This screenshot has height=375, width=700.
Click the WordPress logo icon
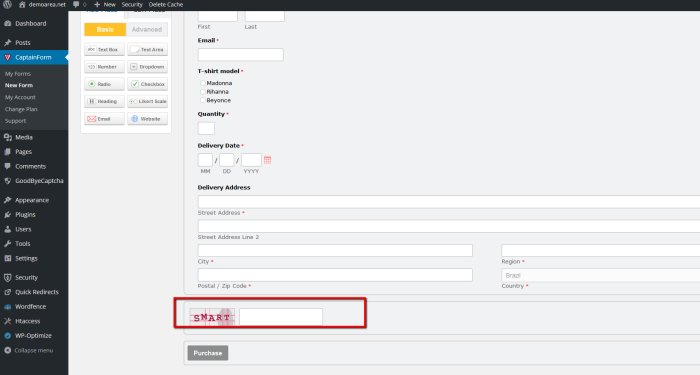pos(7,4)
